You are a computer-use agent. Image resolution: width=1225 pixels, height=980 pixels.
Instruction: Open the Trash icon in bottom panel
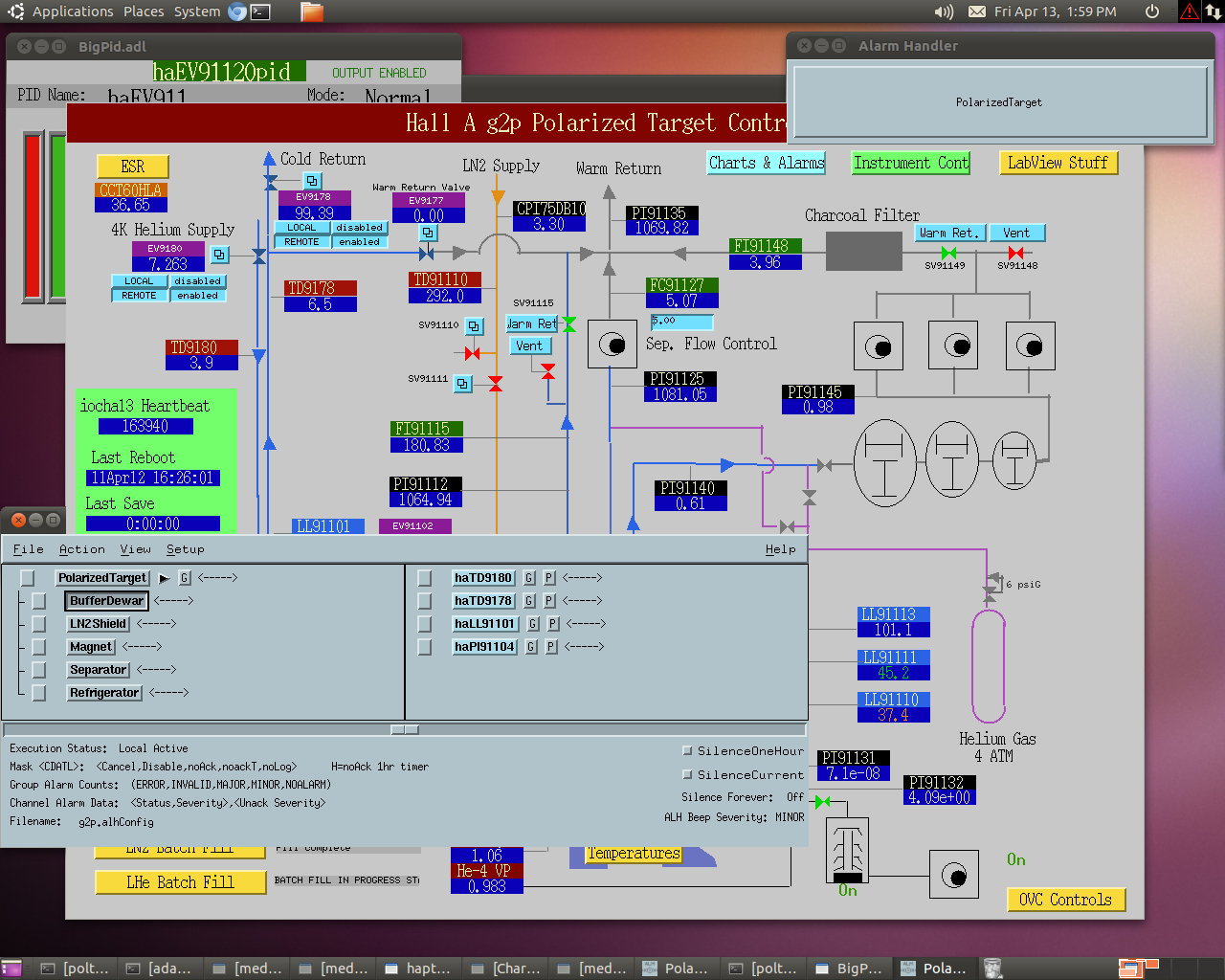click(992, 969)
